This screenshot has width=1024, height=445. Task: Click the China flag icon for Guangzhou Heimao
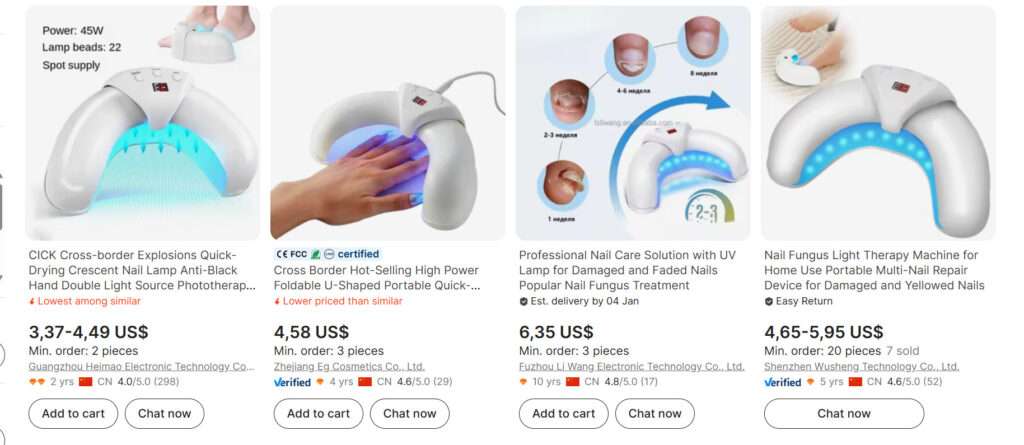[85, 382]
